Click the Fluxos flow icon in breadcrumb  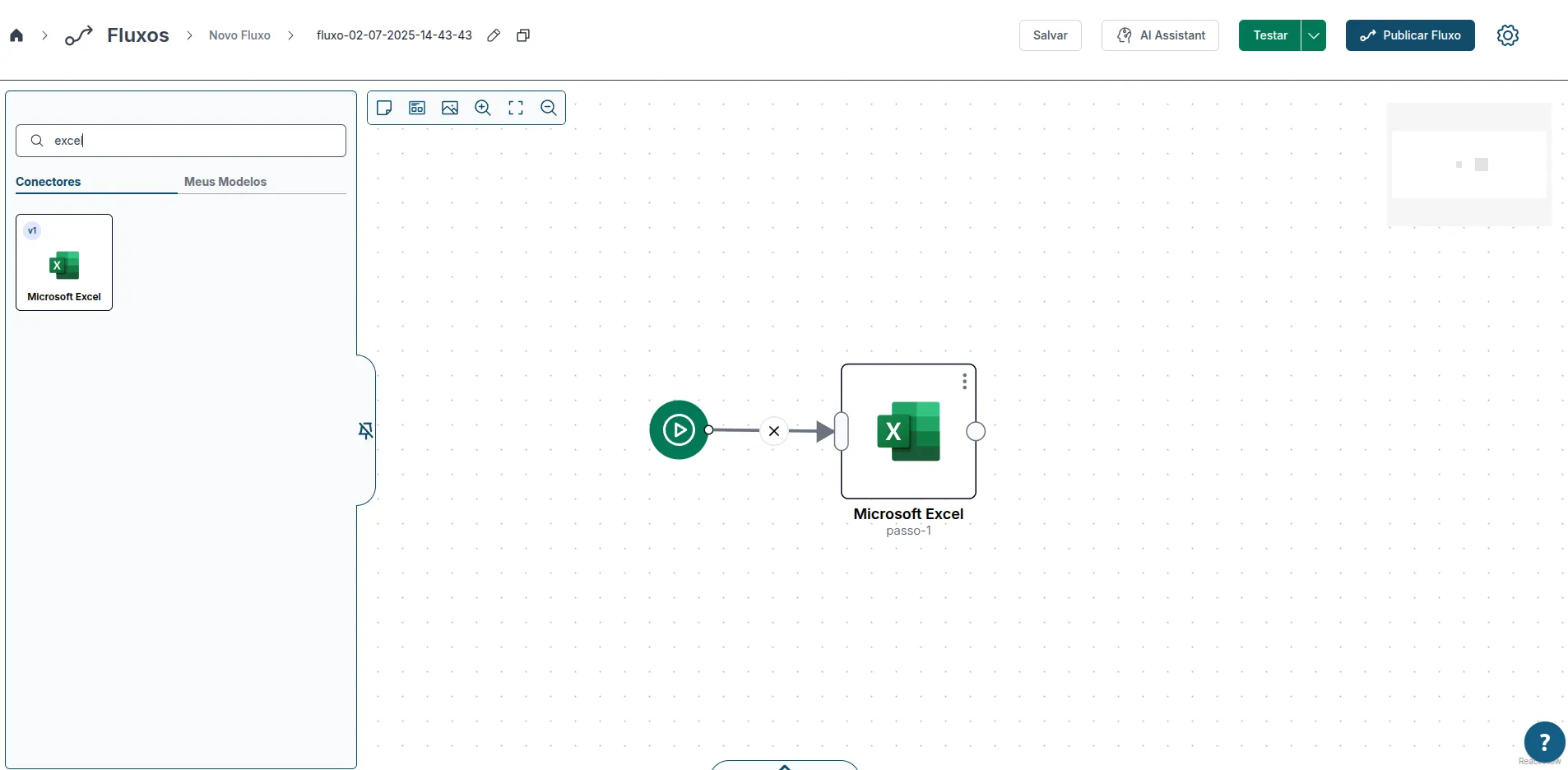(79, 35)
